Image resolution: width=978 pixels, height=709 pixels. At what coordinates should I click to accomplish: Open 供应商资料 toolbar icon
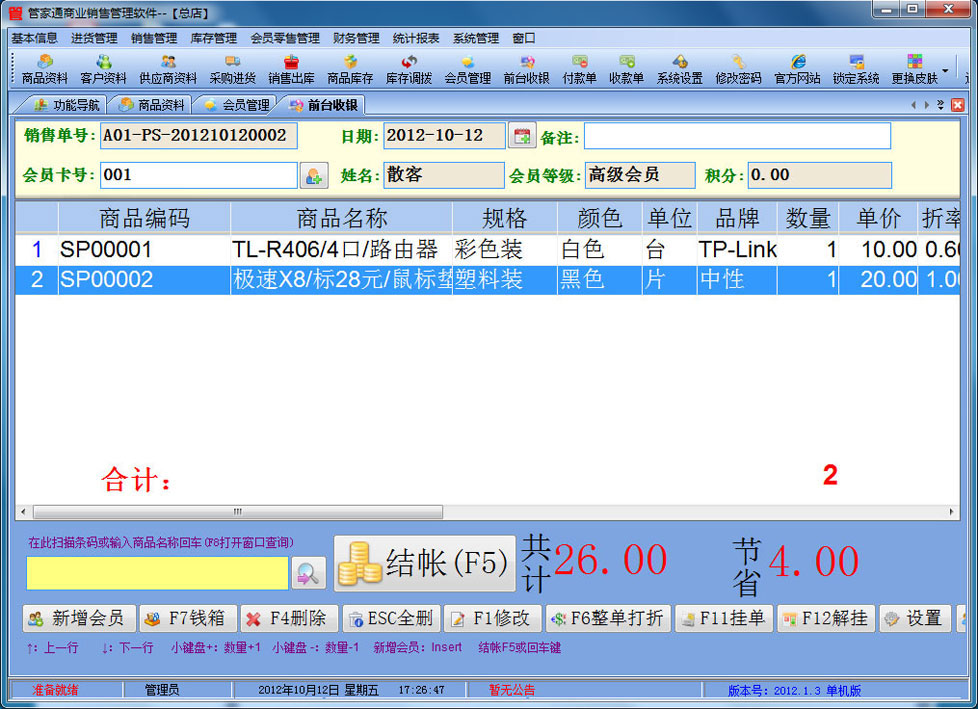[168, 69]
